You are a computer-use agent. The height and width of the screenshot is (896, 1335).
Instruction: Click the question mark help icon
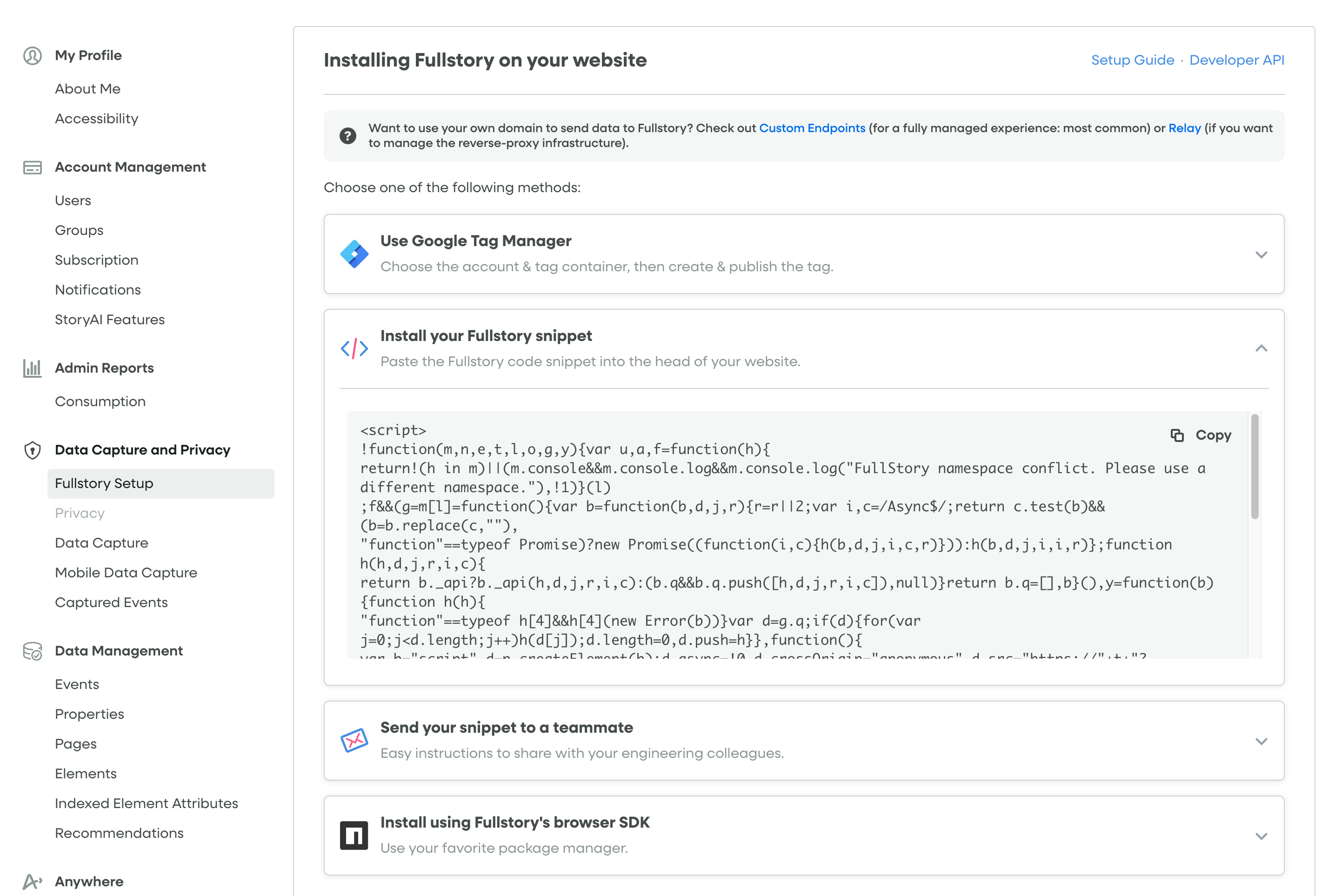coord(348,135)
